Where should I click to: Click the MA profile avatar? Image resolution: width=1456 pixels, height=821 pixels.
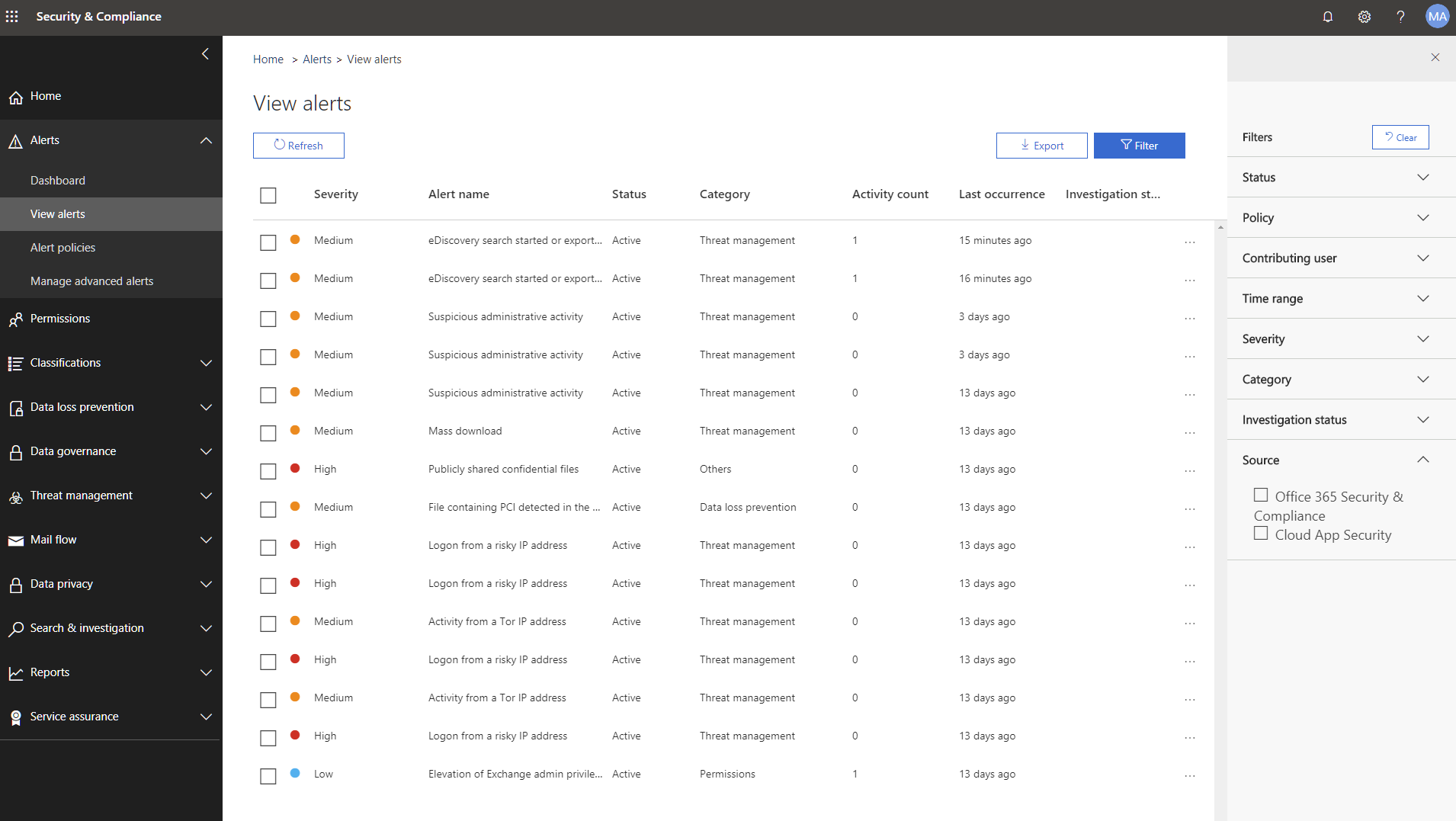point(1436,16)
